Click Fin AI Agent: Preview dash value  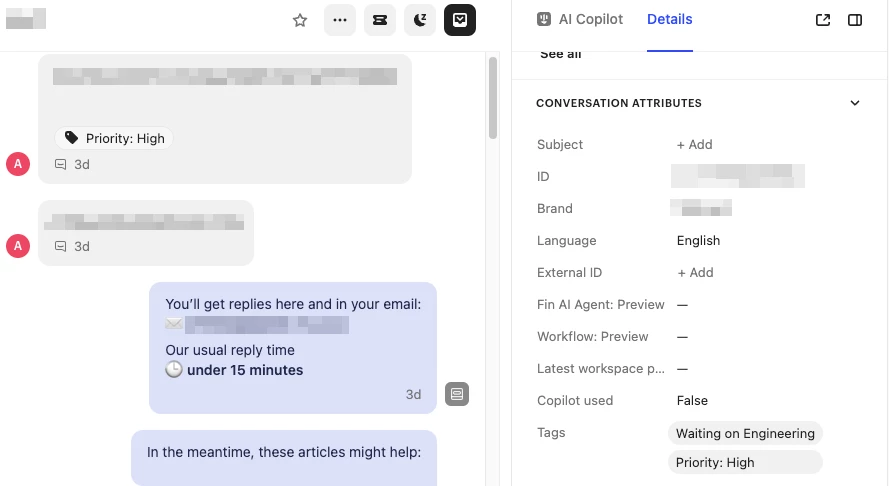(x=683, y=305)
